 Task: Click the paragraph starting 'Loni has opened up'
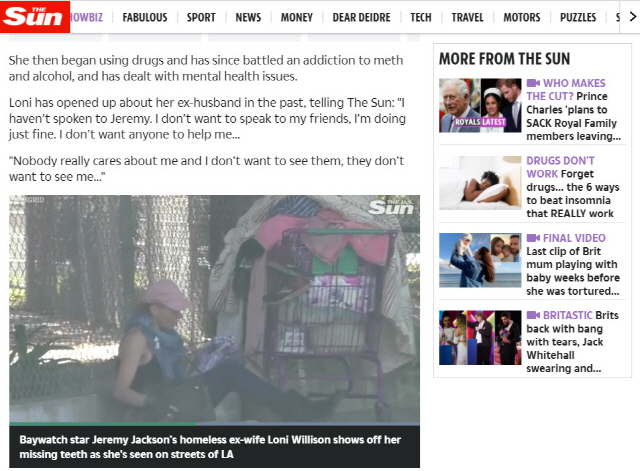pyautogui.click(x=207, y=118)
